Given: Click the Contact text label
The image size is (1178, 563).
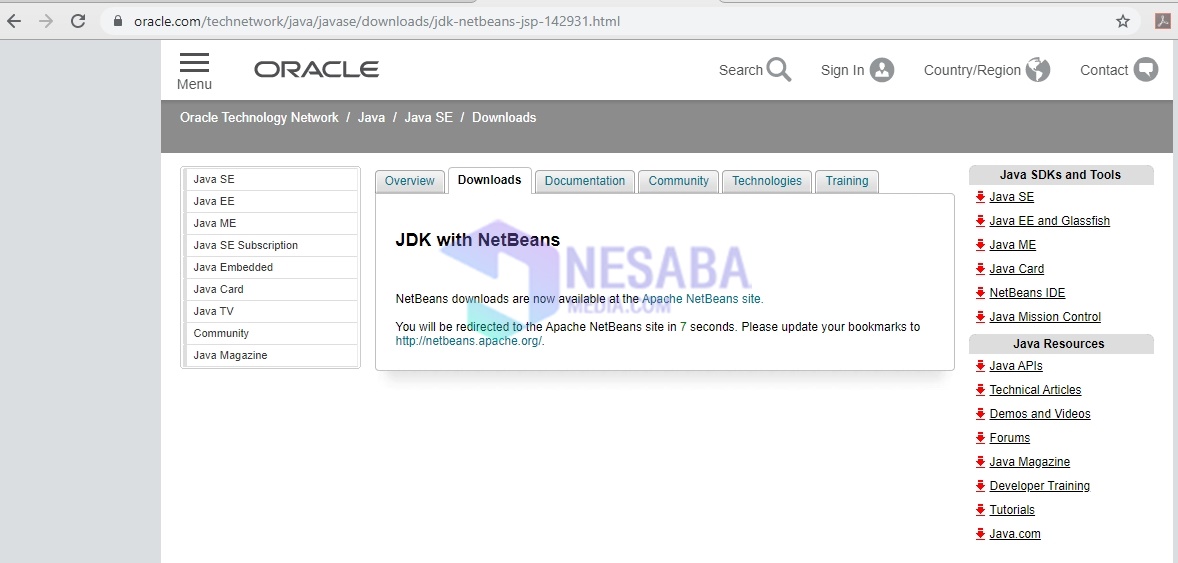Looking at the screenshot, I should (x=1104, y=70).
